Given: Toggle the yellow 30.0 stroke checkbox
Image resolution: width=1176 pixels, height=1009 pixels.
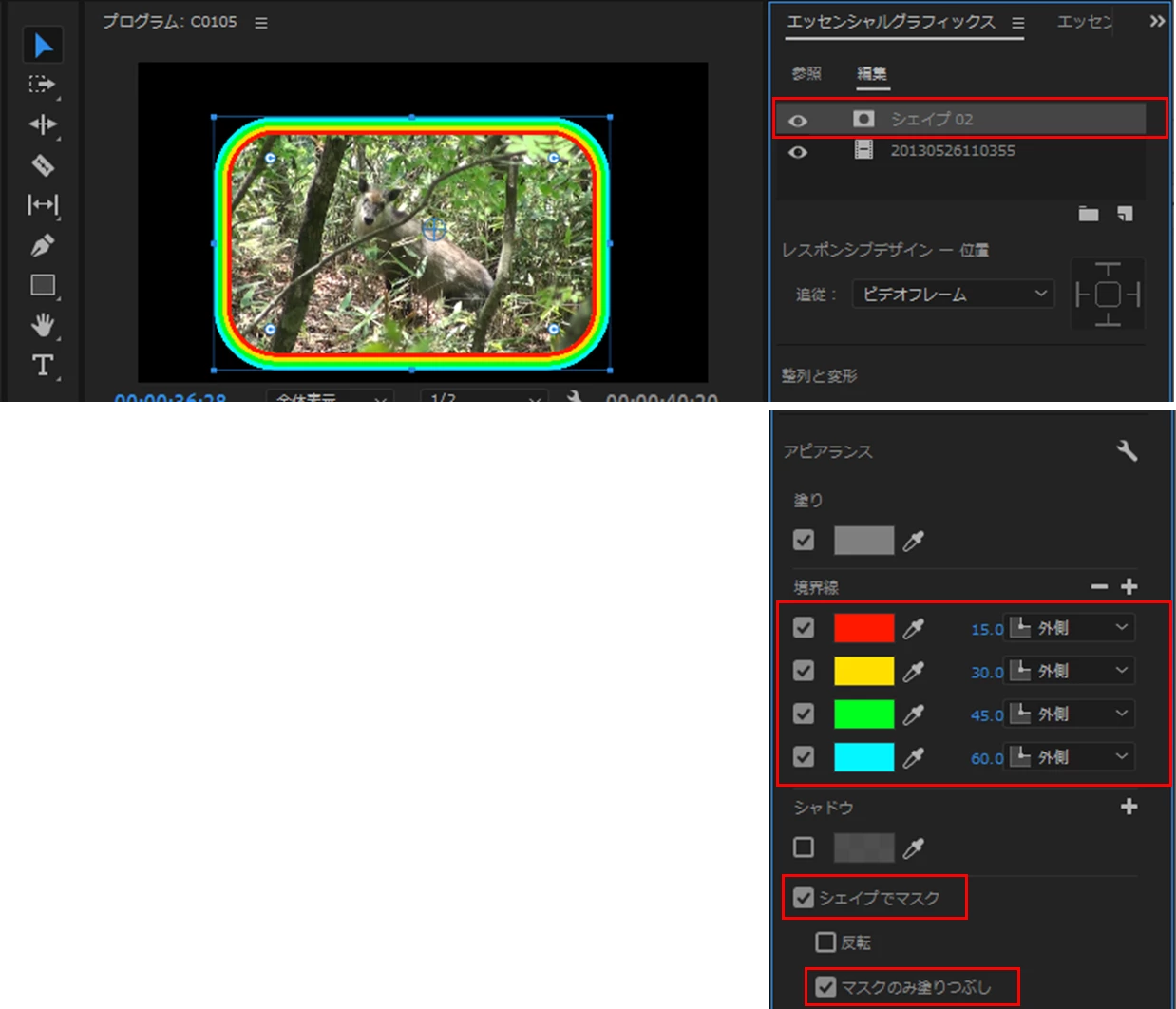Looking at the screenshot, I should click(x=804, y=671).
